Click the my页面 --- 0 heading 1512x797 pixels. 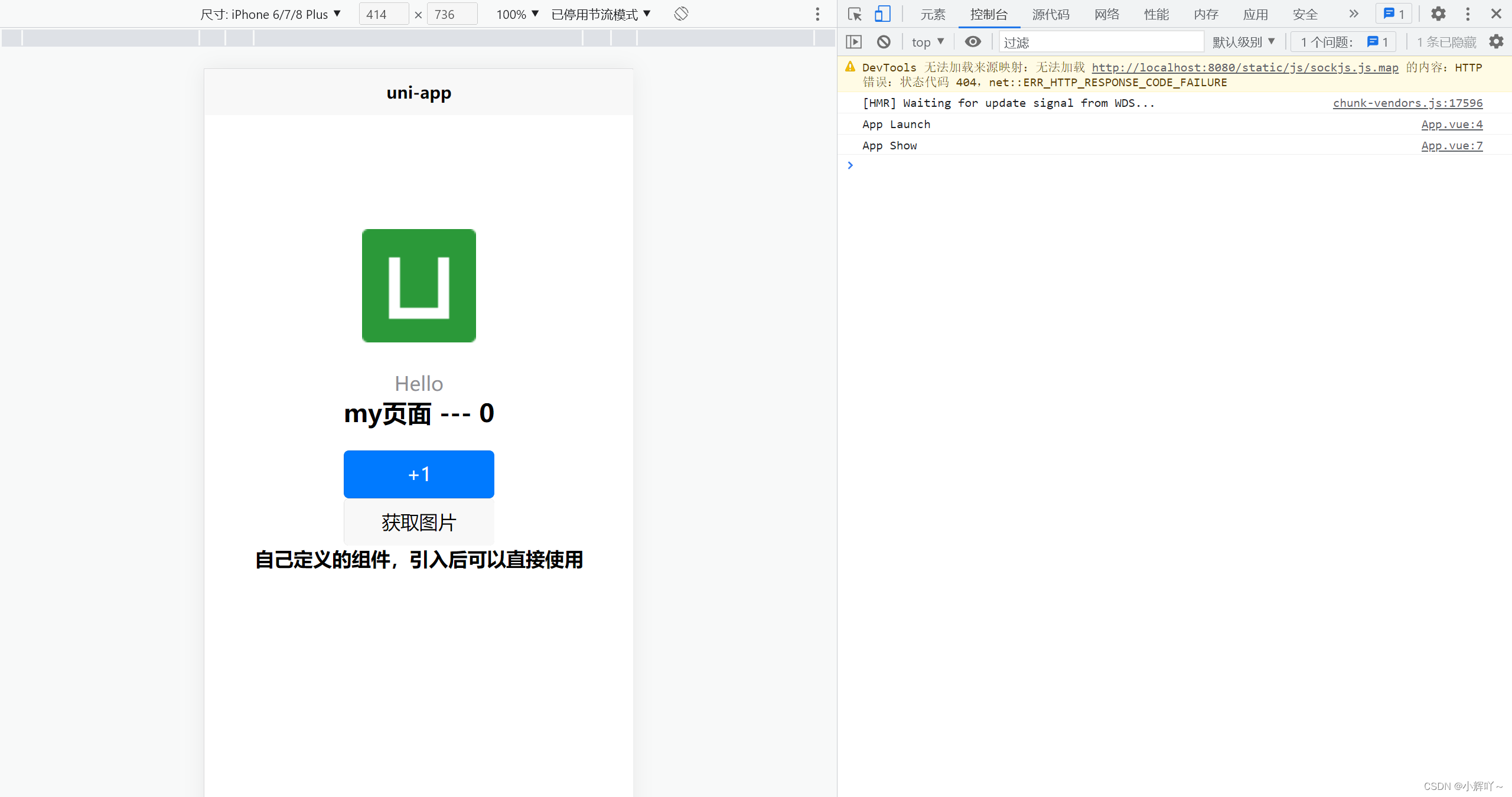pos(419,413)
